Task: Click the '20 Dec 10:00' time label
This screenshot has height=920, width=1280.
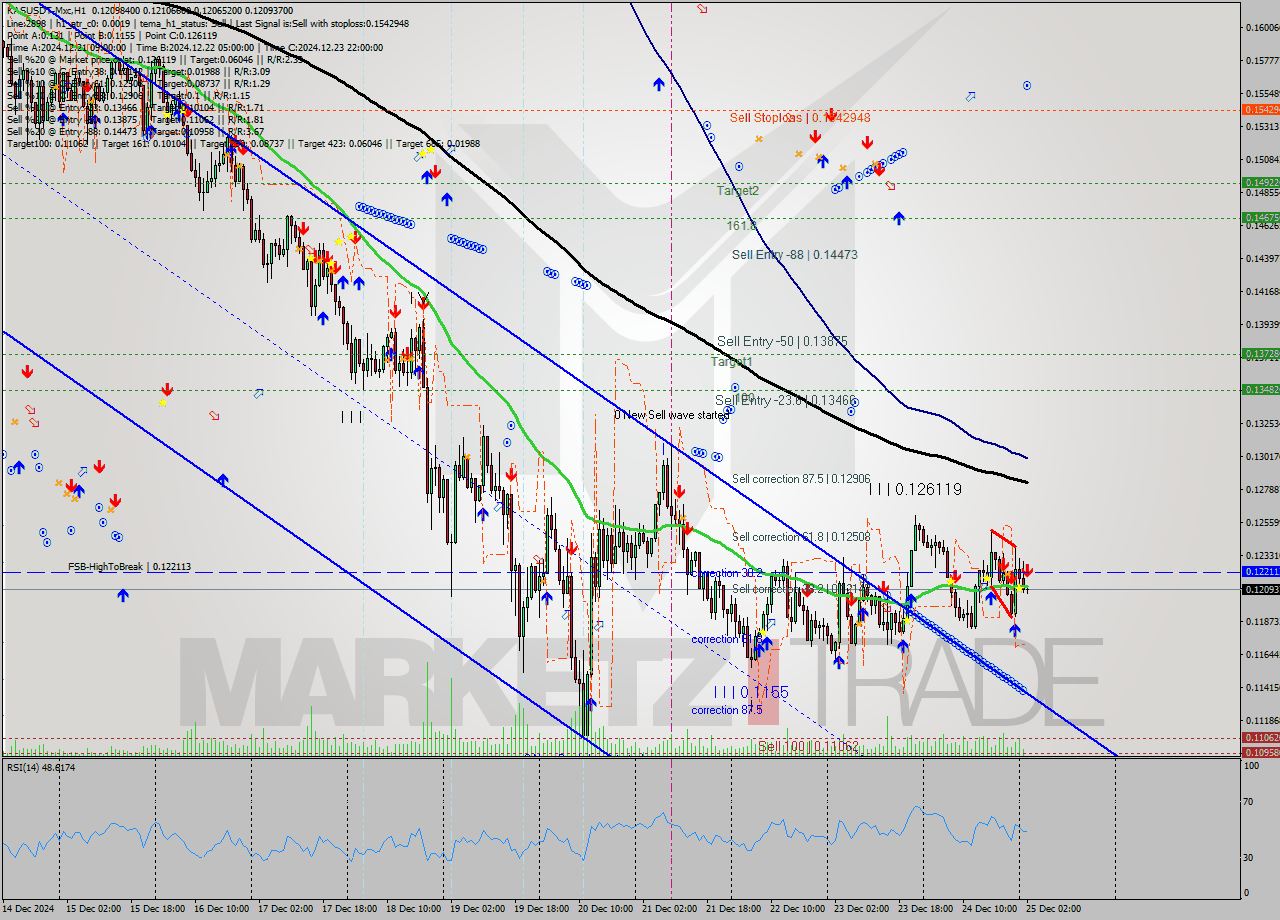Action: [x=605, y=909]
